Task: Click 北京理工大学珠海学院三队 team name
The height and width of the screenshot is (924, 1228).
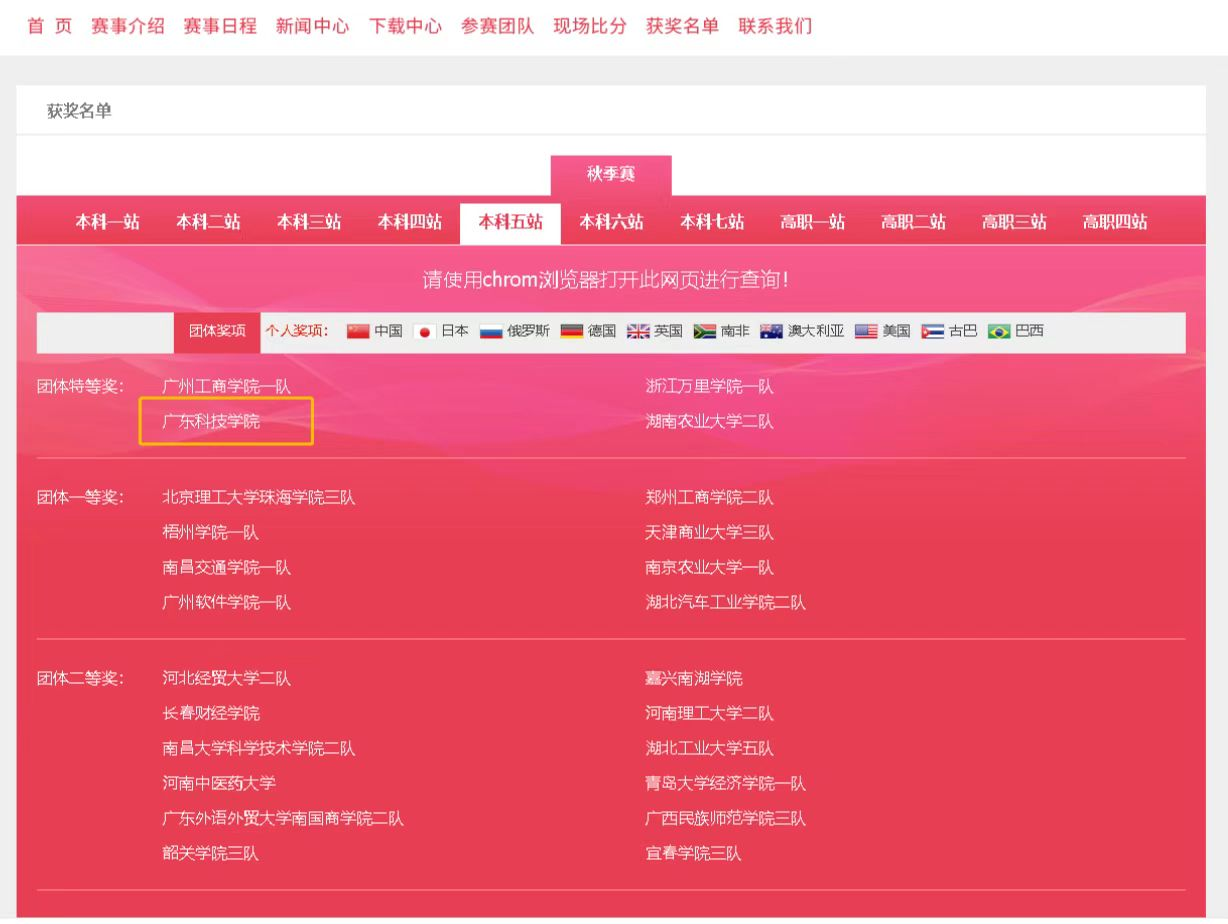Action: (x=259, y=497)
